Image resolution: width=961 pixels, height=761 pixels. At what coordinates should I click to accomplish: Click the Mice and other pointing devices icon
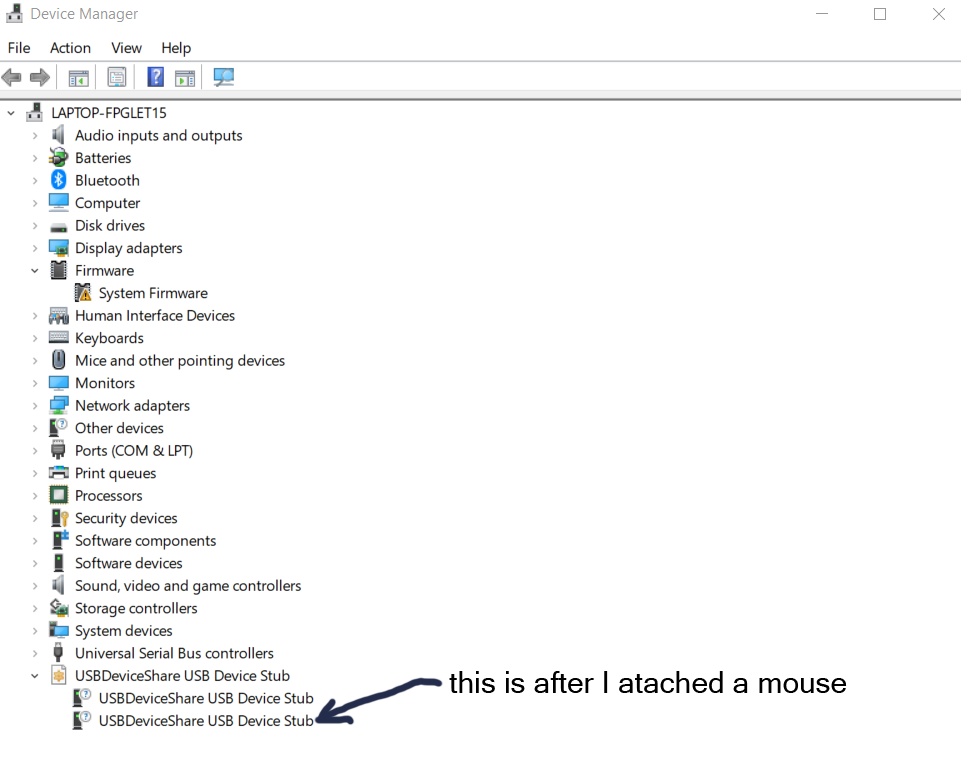coord(59,360)
